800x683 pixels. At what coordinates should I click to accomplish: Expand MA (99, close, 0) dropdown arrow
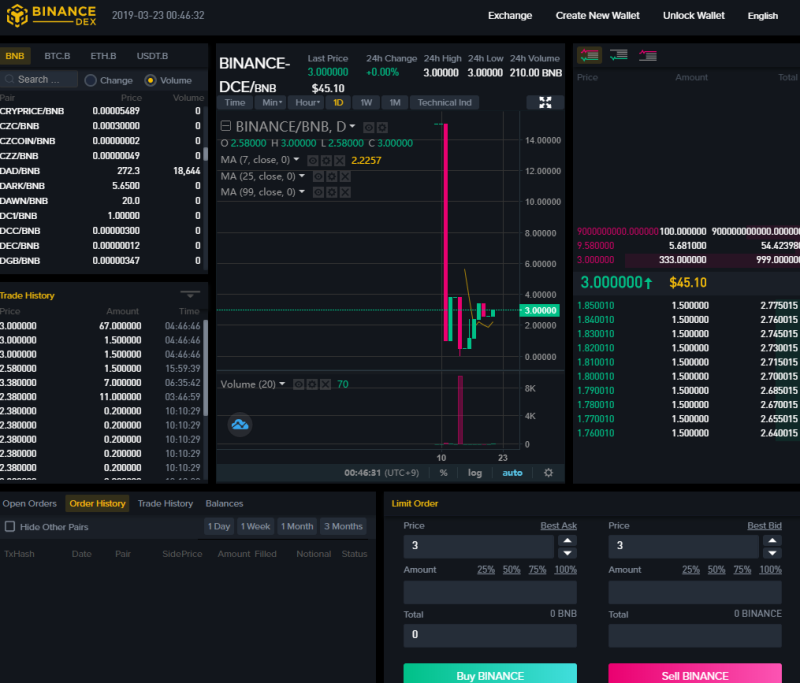pos(302,192)
